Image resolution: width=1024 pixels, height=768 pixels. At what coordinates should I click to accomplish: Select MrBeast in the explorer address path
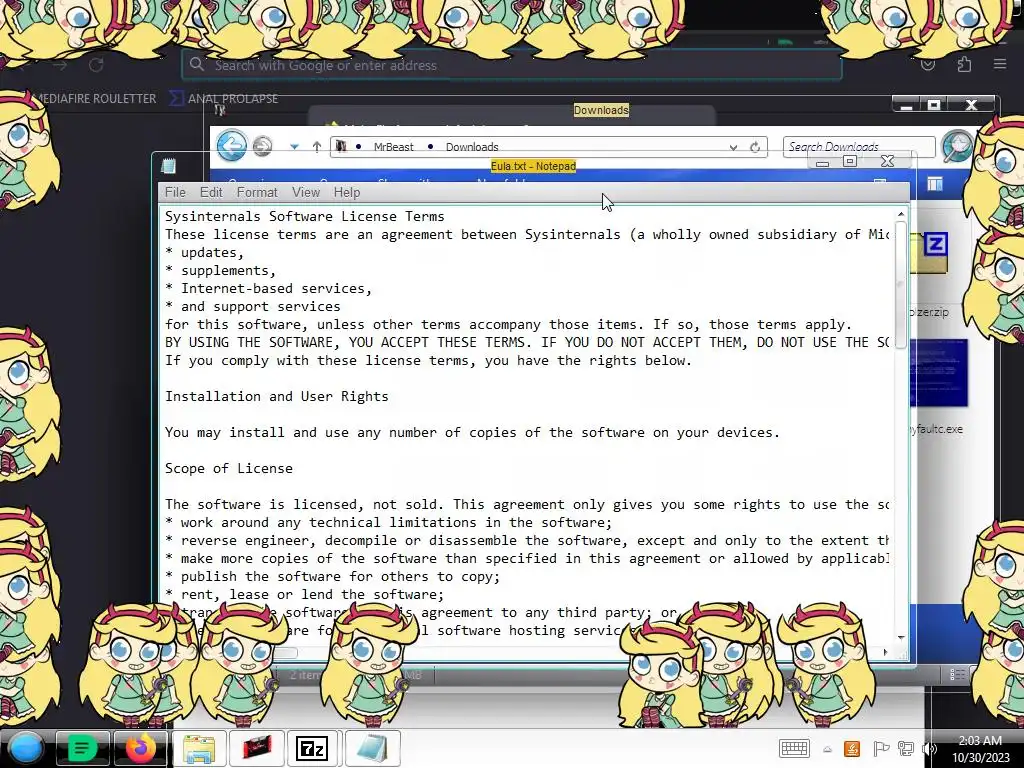pyautogui.click(x=393, y=147)
